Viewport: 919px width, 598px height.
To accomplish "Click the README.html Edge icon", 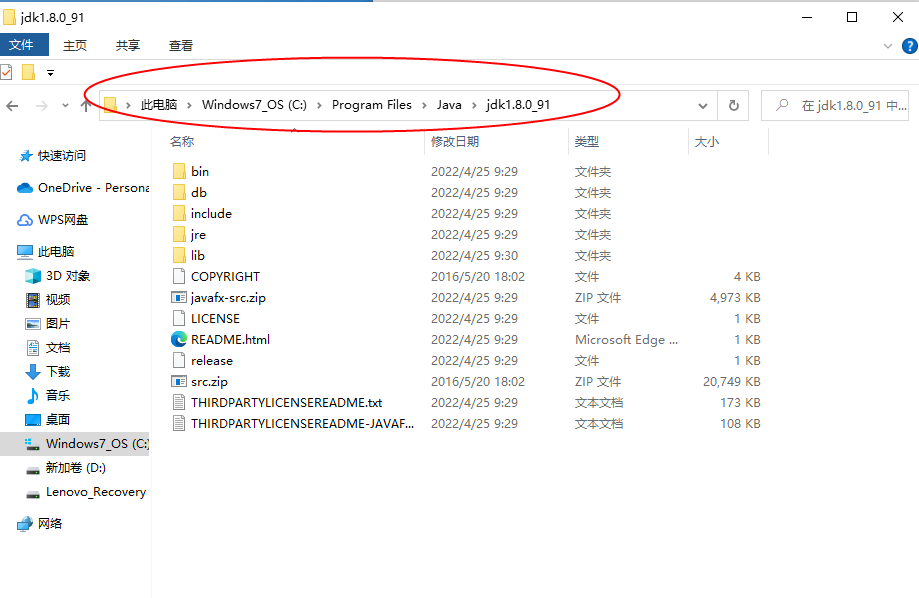I will 179,339.
